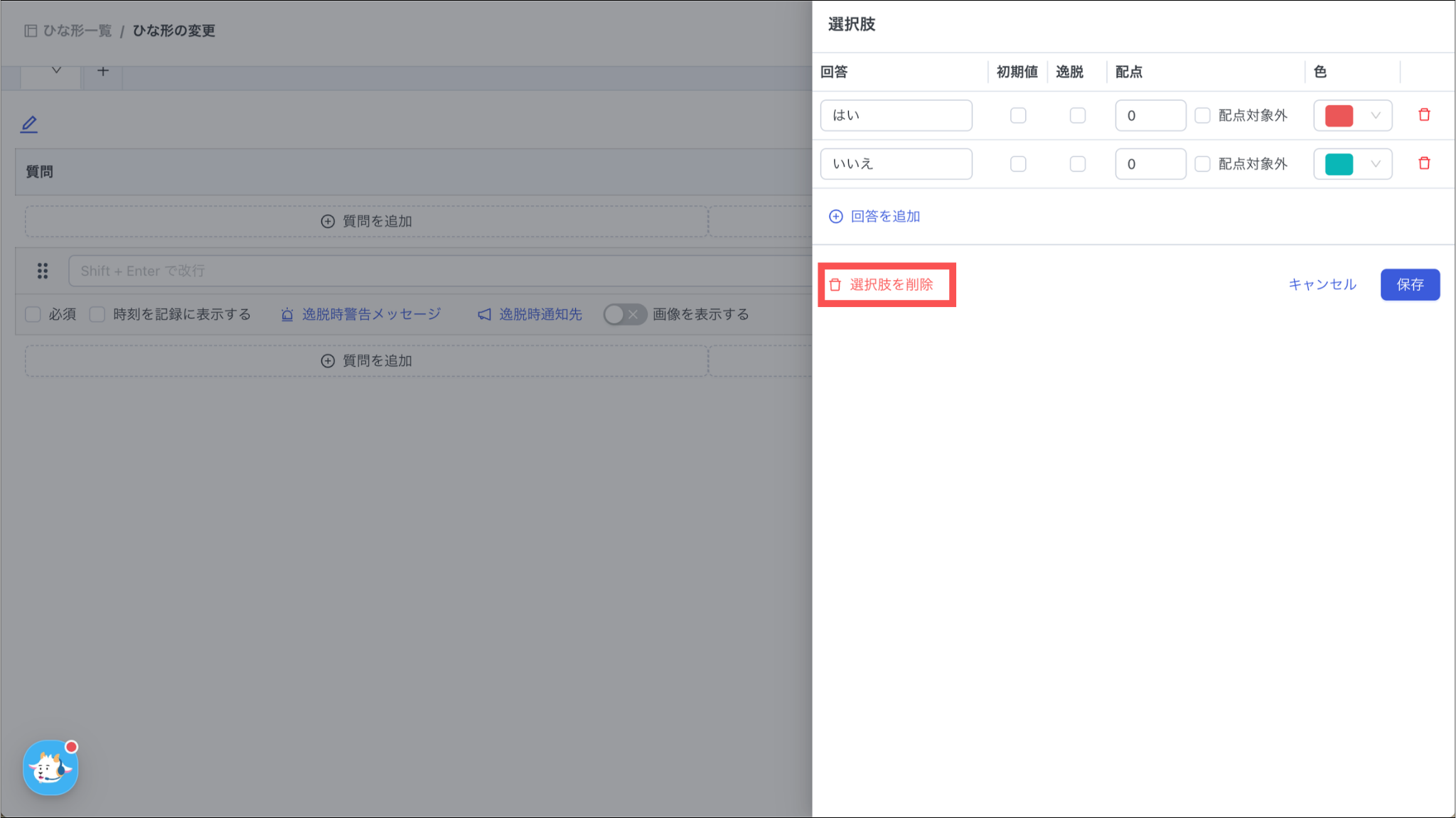Click 逸脱時通知先 megaphone link
This screenshot has height=818, width=1456.
click(530, 314)
